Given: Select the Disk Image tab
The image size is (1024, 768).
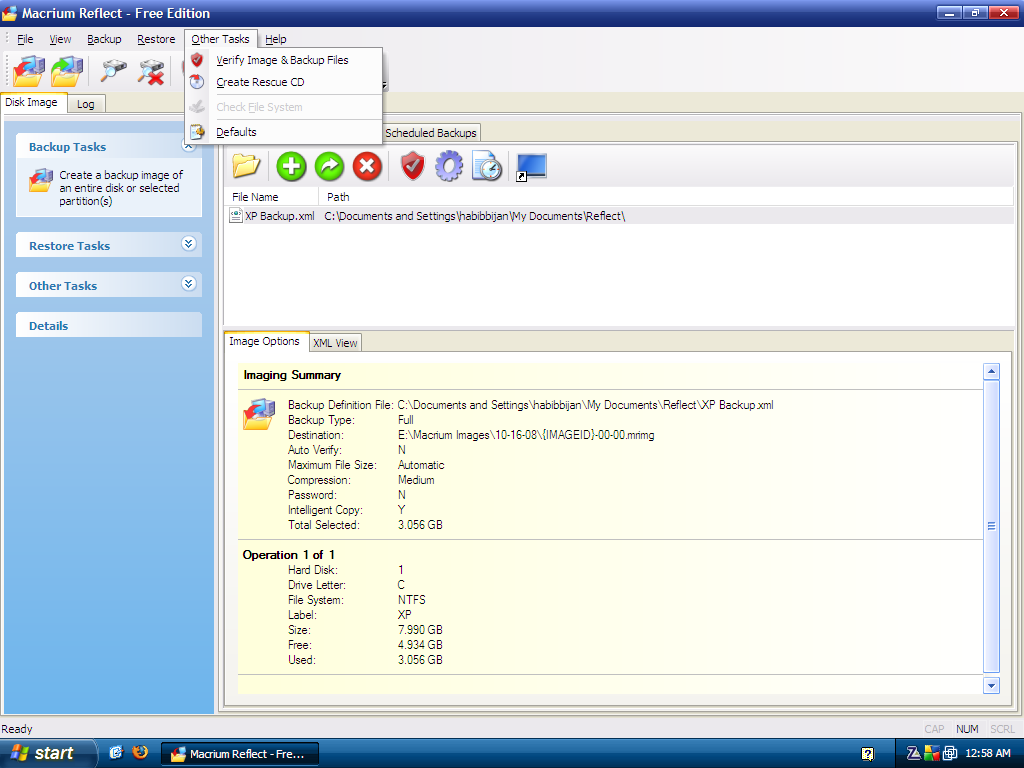Looking at the screenshot, I should 31,103.
